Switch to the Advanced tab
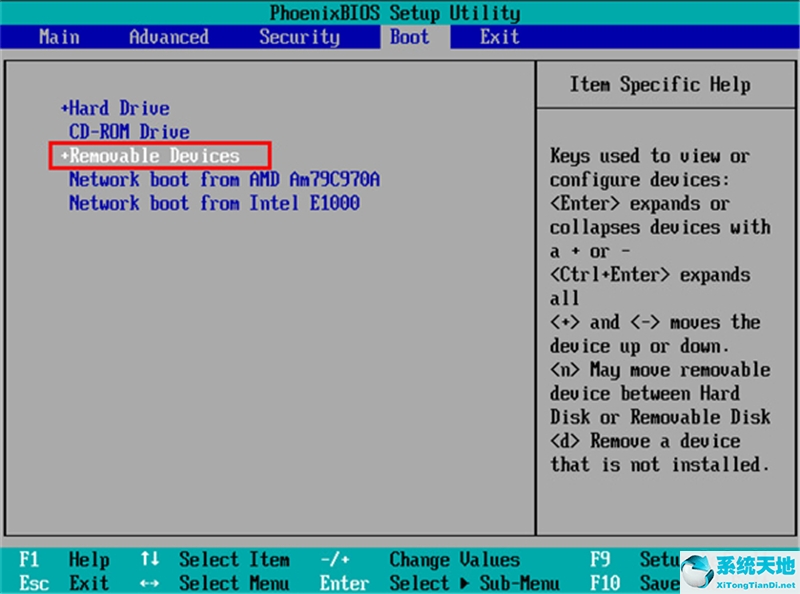 [x=169, y=37]
